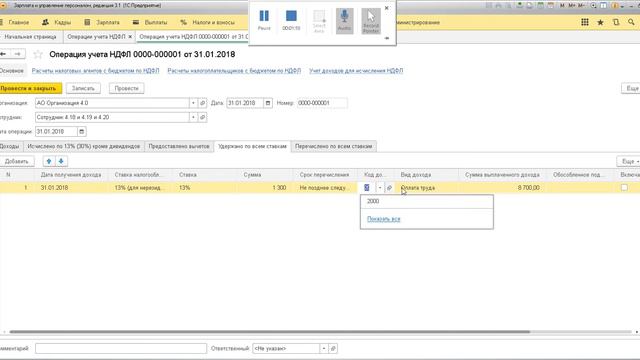Expand the Код дохода cell dropdown arrow
The height and width of the screenshot is (360, 640).
(x=380, y=188)
